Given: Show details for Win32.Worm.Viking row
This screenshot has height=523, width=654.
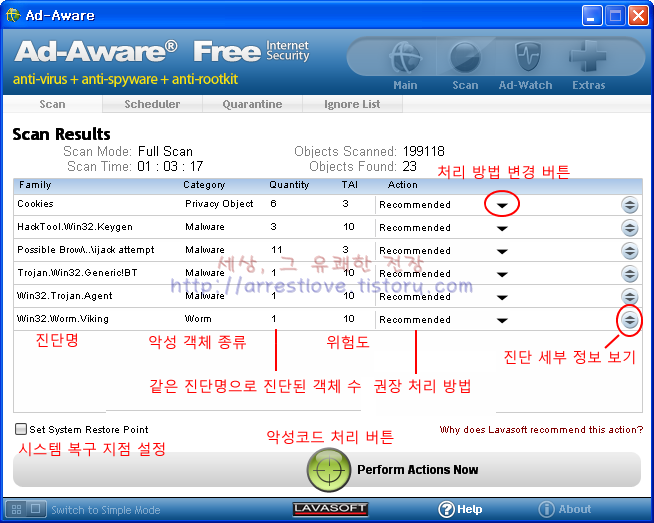Looking at the screenshot, I should point(629,320).
